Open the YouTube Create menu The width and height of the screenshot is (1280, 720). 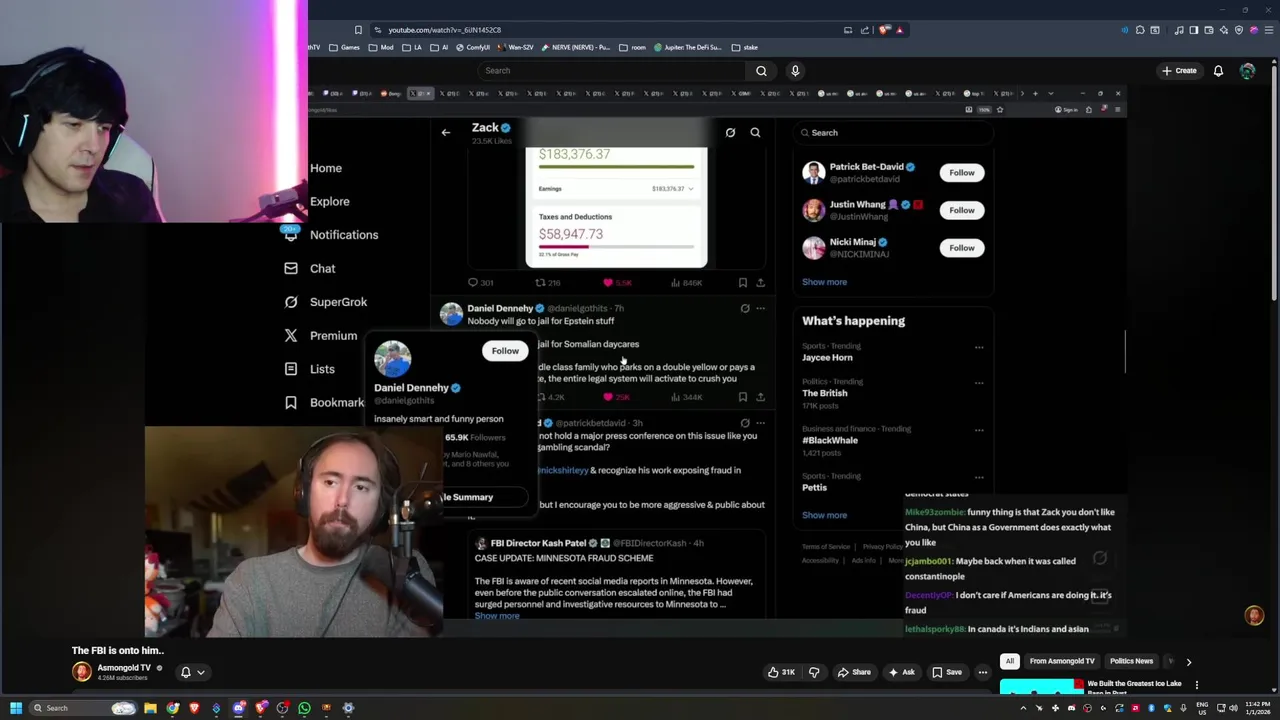point(1179,71)
